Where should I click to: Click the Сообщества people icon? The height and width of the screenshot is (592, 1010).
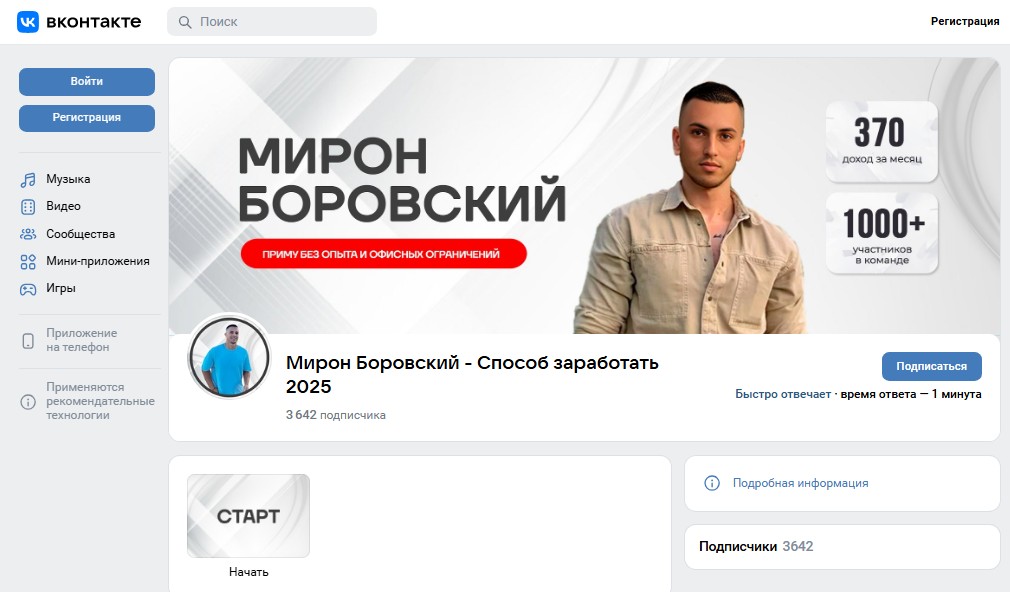[28, 234]
